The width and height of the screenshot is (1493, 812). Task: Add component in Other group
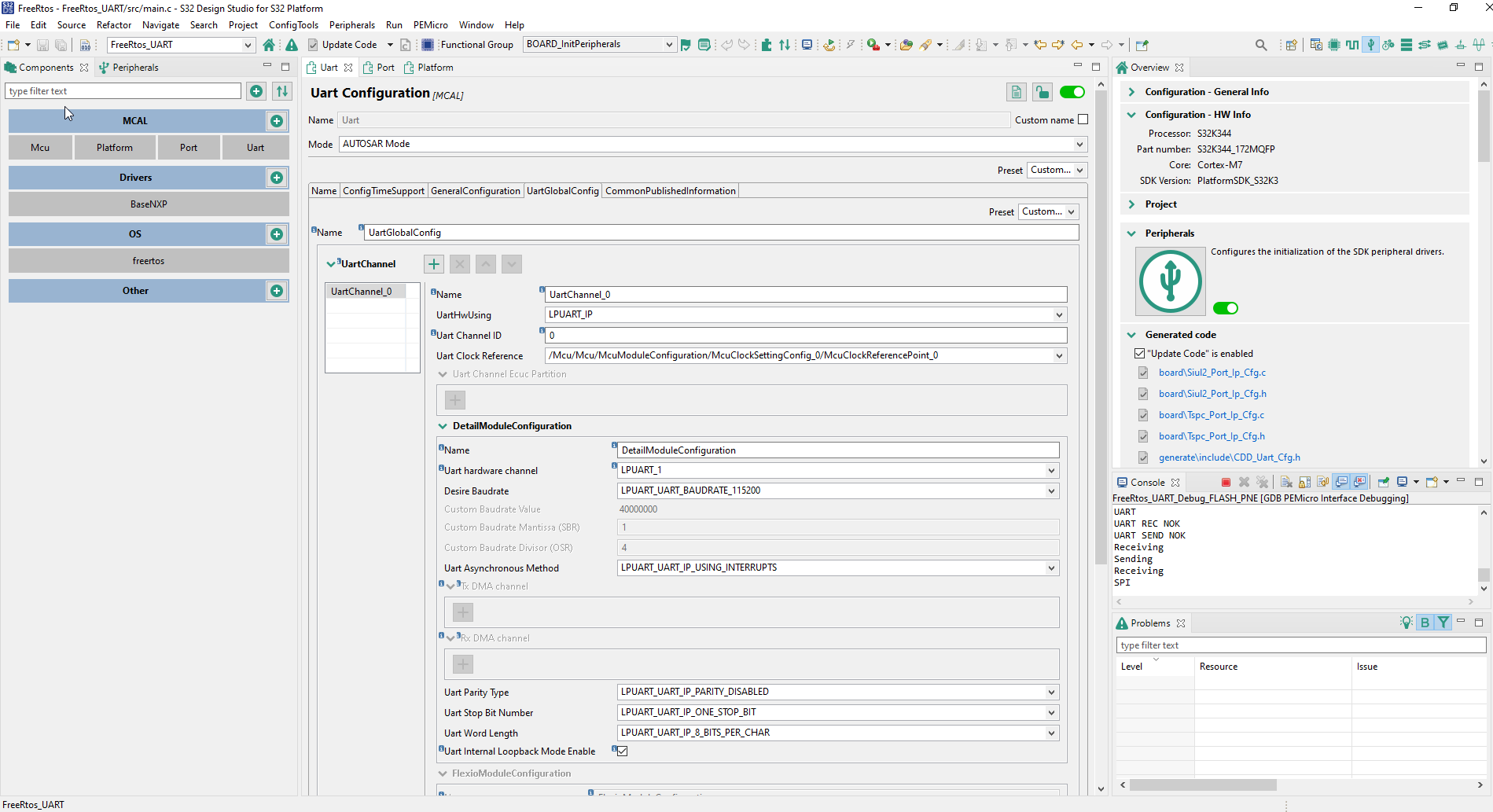click(277, 291)
